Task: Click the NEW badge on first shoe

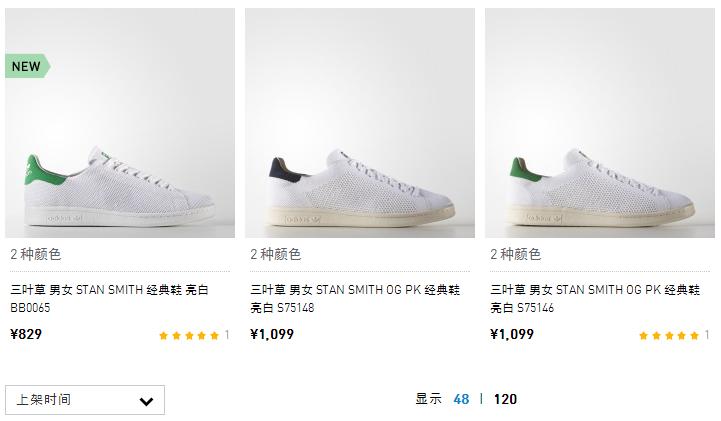Action: 27,67
